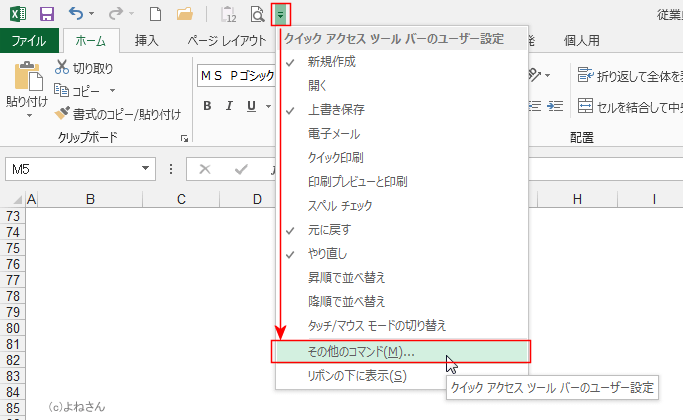Toggle 折り返して全体を表示 wrap text
Screen dimensions: 683x420
point(630,76)
